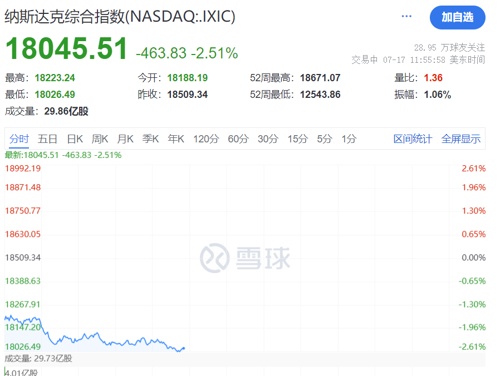Image resolution: width=500 pixels, height=376 pixels.
Task: Open the 日K daily candlestick tab
Action: pos(75,139)
